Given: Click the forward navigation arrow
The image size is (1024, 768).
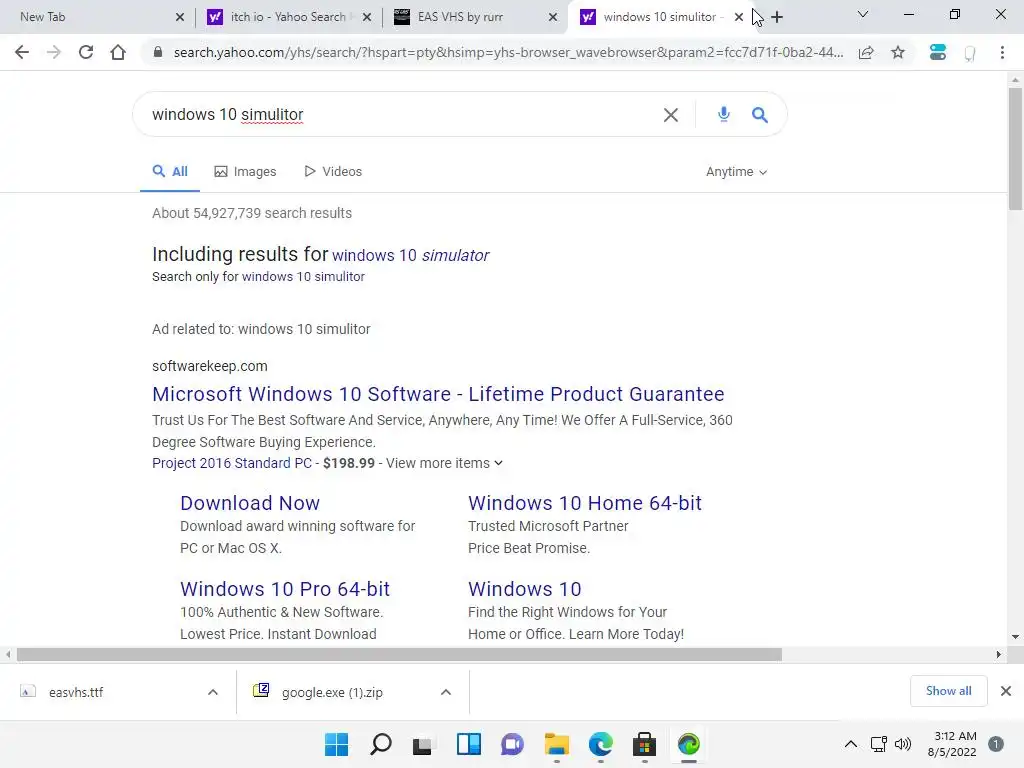Looking at the screenshot, I should 54,52.
